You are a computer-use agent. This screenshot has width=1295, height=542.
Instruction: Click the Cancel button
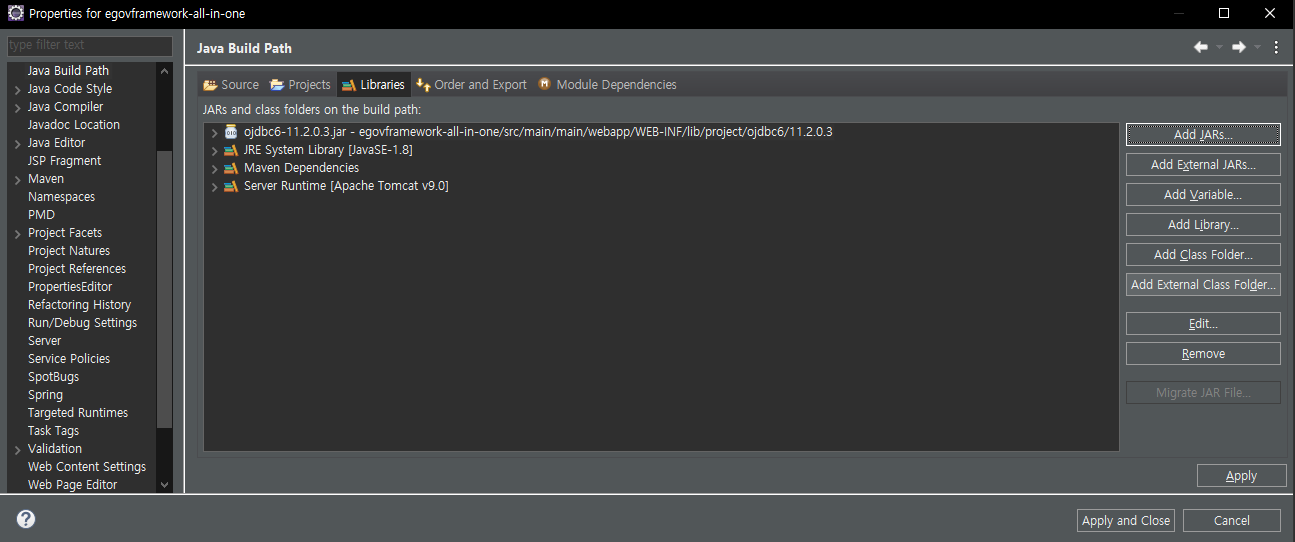1231,520
